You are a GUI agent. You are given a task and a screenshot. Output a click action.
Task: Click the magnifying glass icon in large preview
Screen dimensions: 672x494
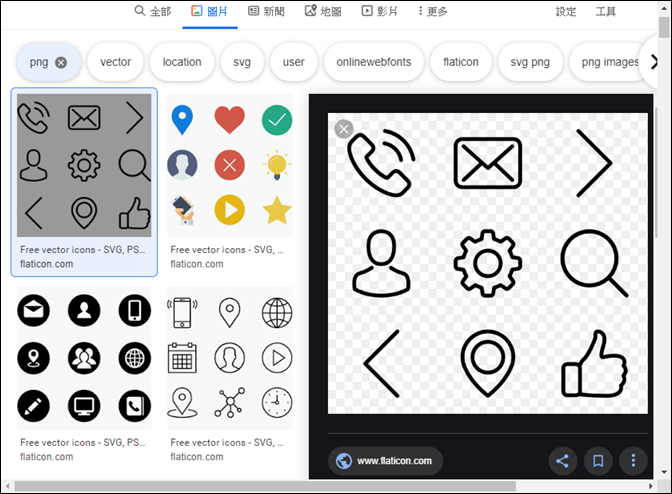[x=594, y=263]
